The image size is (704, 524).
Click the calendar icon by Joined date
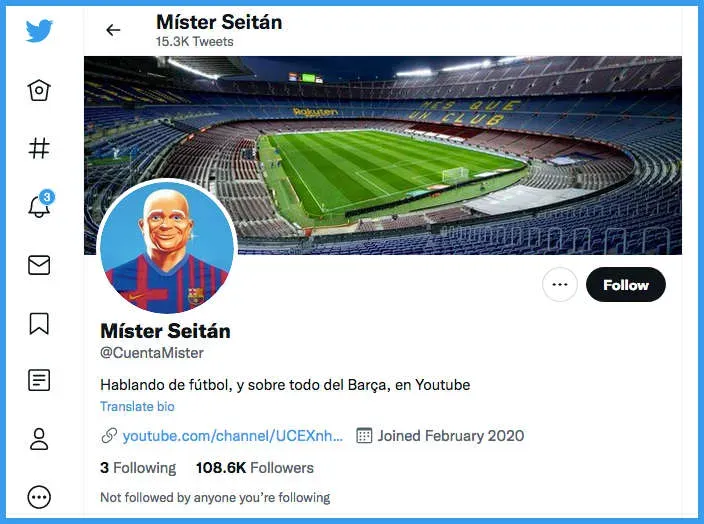pyautogui.click(x=364, y=436)
